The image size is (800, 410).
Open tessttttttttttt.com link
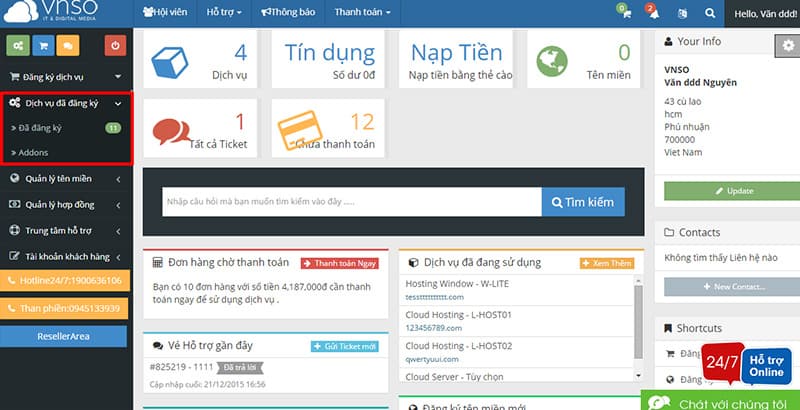click(x=435, y=297)
